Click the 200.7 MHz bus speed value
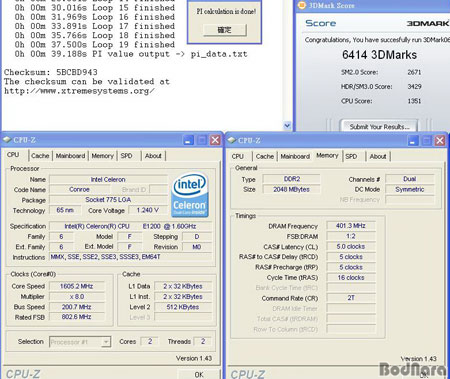Screen dimensions: 450x379 pyautogui.click(x=77, y=307)
